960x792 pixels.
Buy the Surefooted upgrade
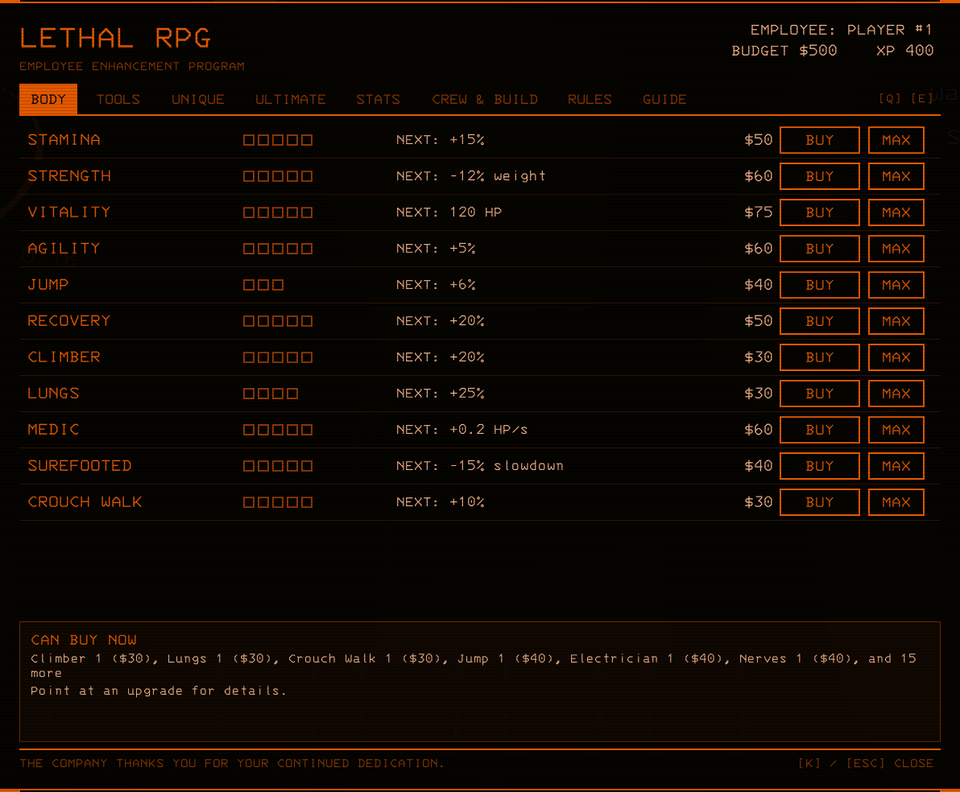tap(819, 466)
